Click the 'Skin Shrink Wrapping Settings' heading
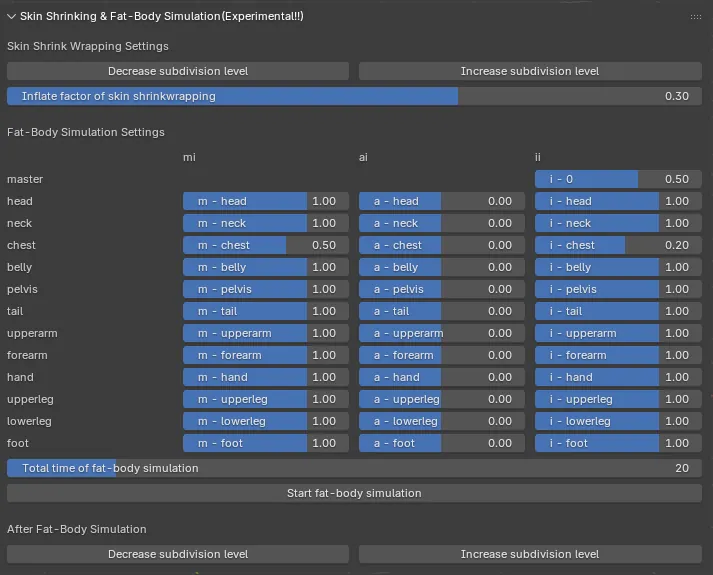The height and width of the screenshot is (575, 713). [x=88, y=46]
